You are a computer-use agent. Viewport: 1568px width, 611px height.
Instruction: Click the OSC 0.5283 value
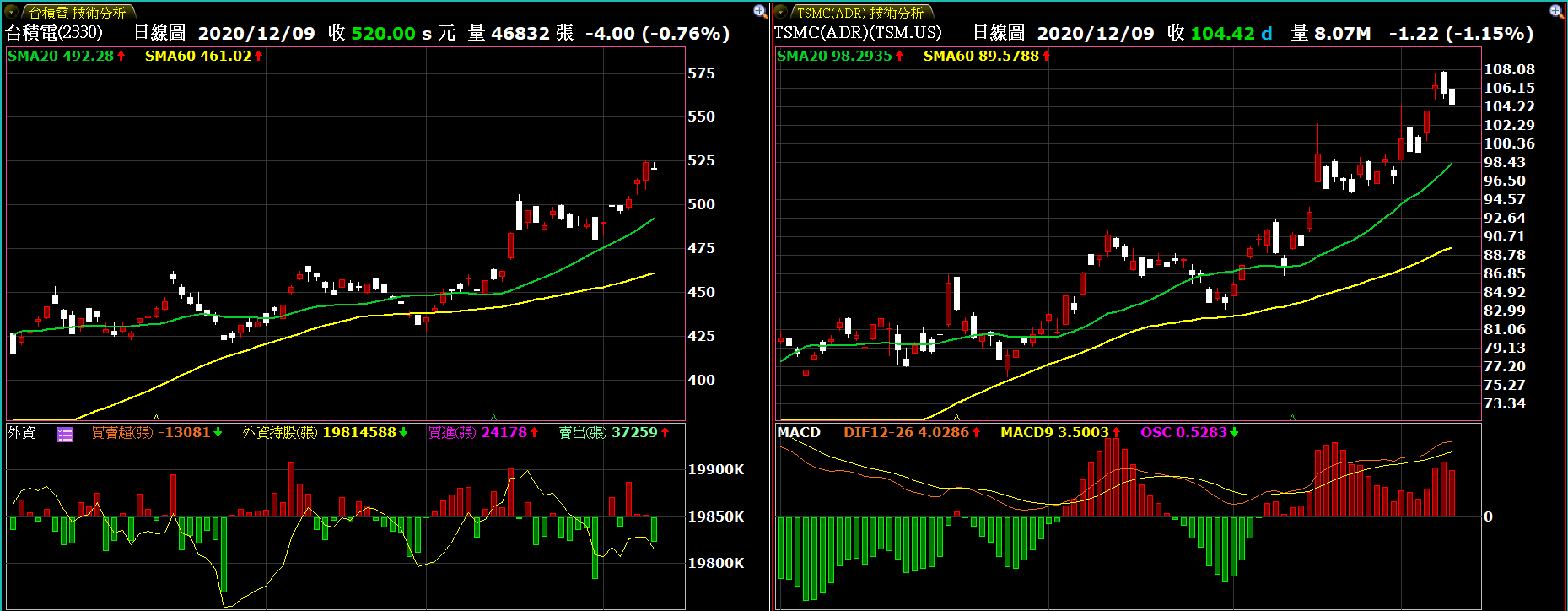[x=1189, y=432]
